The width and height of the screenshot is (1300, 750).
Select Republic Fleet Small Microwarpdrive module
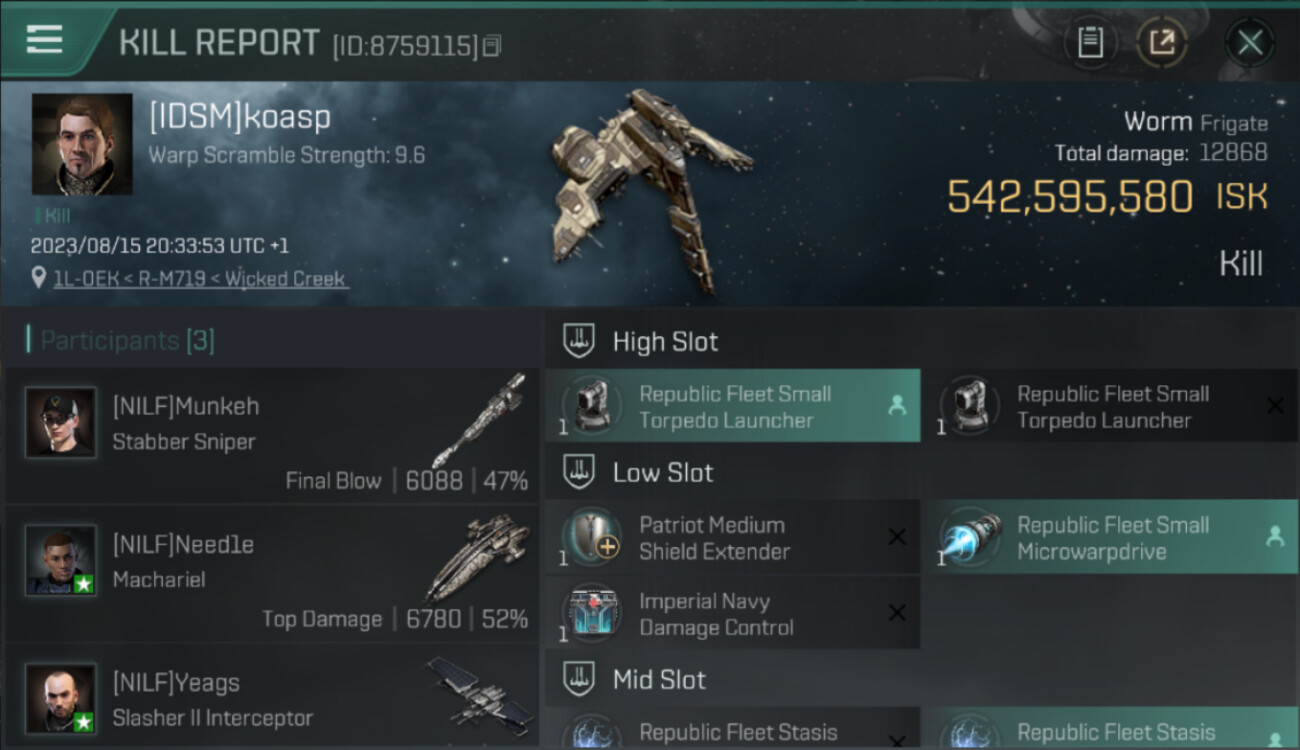coord(1111,537)
